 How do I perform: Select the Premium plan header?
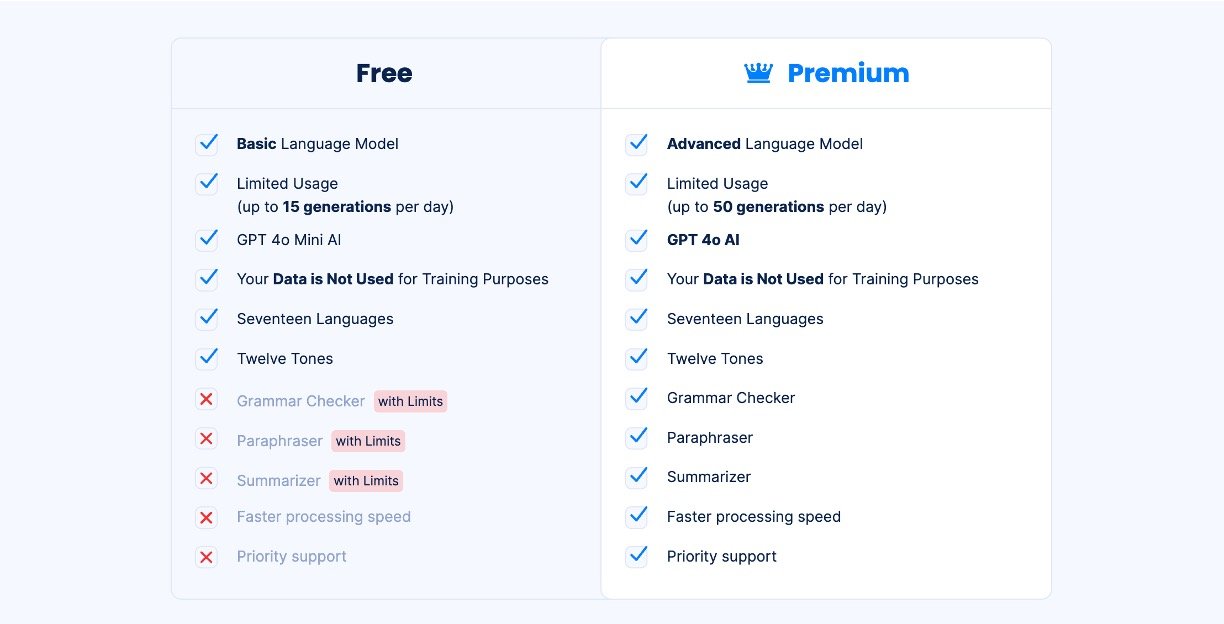(x=848, y=73)
